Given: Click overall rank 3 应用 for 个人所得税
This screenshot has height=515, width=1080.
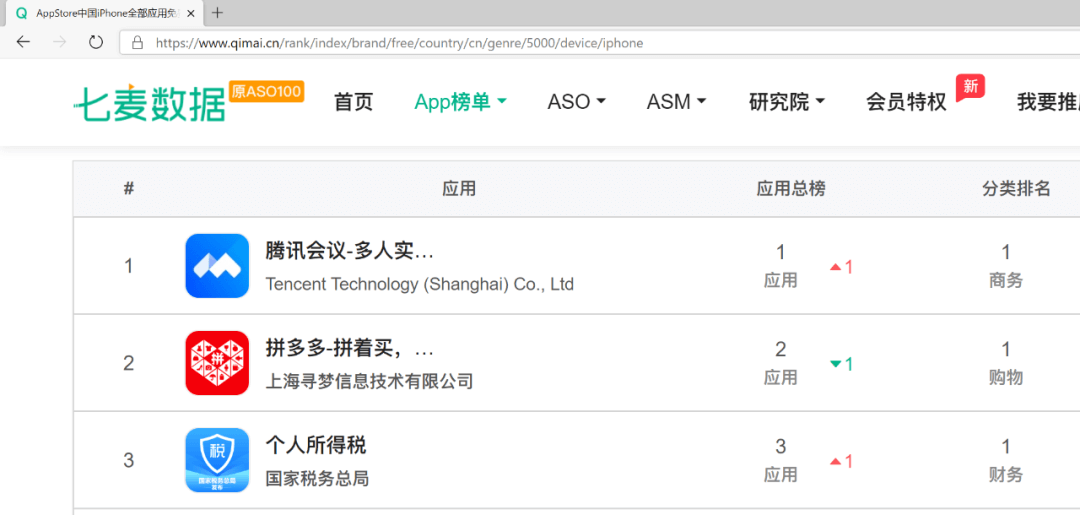Looking at the screenshot, I should (x=780, y=460).
